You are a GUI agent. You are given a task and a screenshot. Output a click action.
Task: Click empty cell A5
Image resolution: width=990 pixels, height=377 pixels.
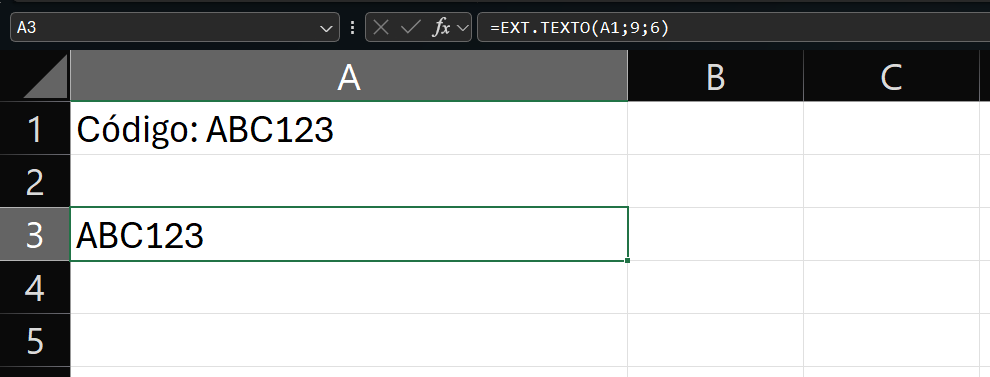point(349,340)
